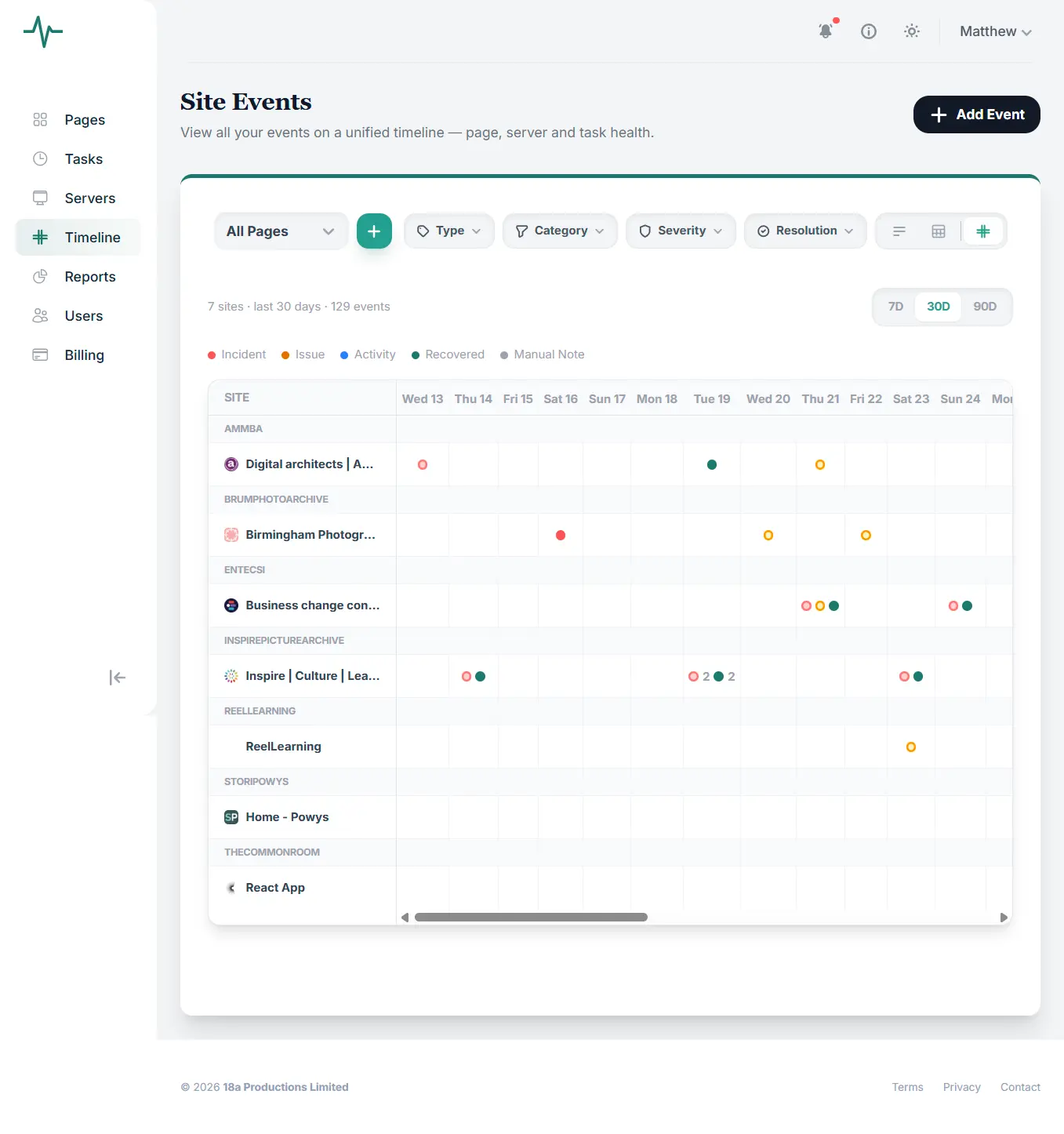The image size is (1064, 1134).
Task: Open the Terms footer link
Action: click(907, 1087)
